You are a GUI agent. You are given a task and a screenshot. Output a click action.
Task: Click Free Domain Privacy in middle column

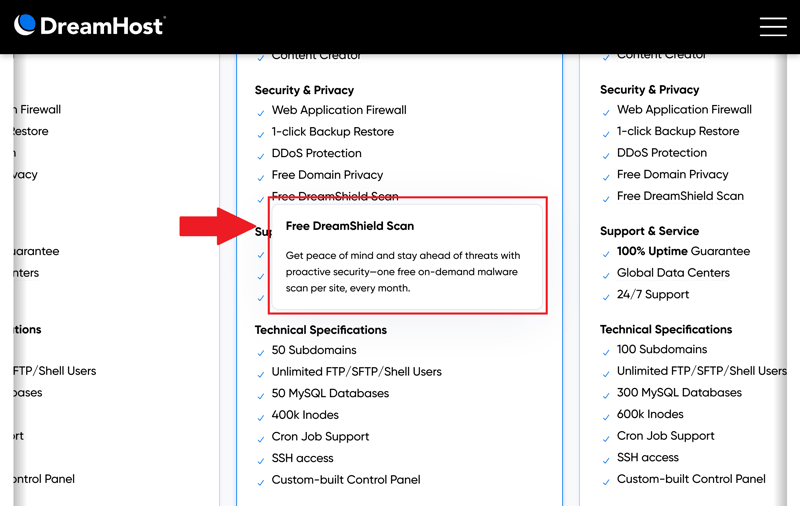tap(327, 175)
